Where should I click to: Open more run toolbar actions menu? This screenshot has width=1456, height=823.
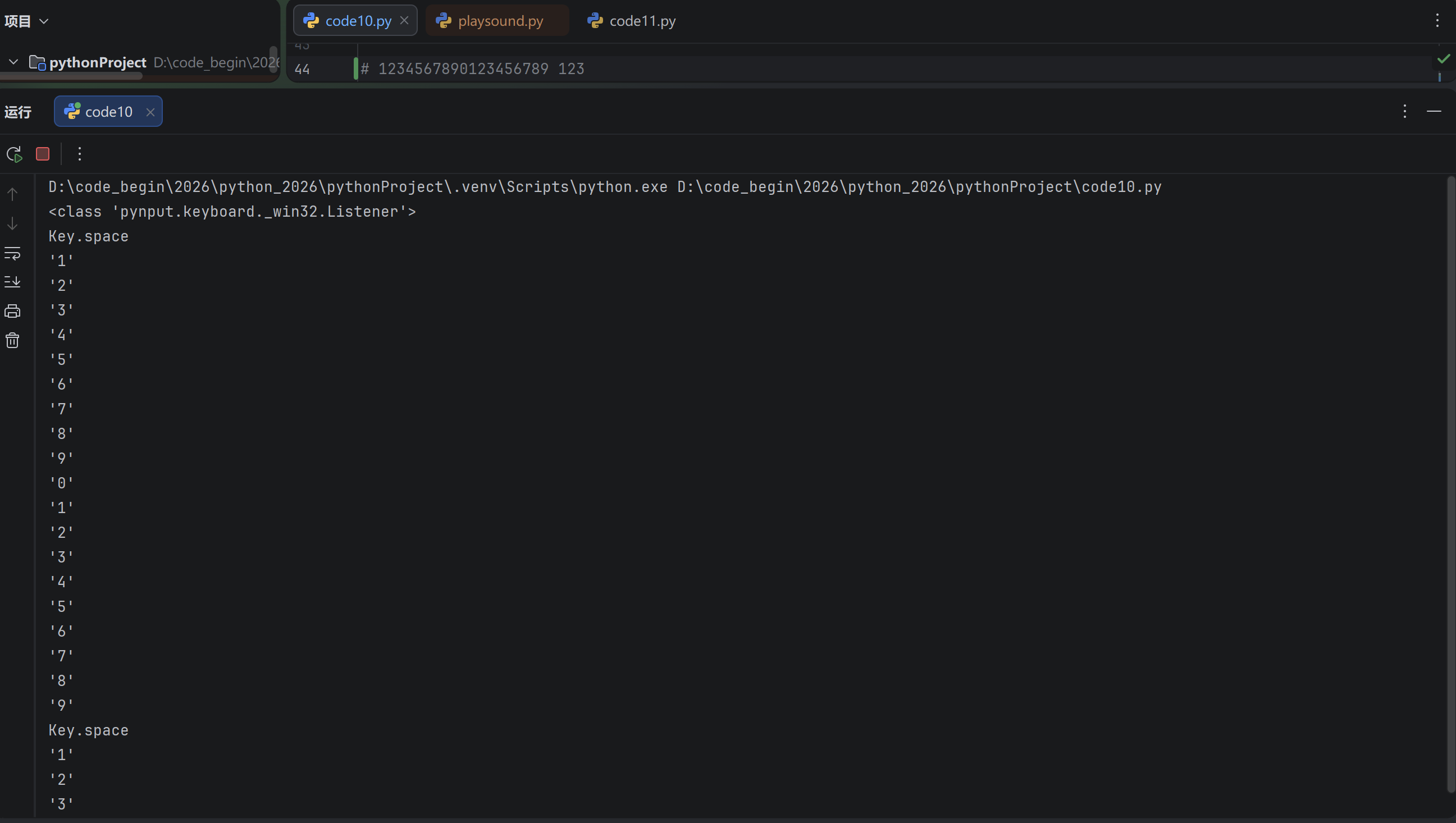click(x=80, y=154)
